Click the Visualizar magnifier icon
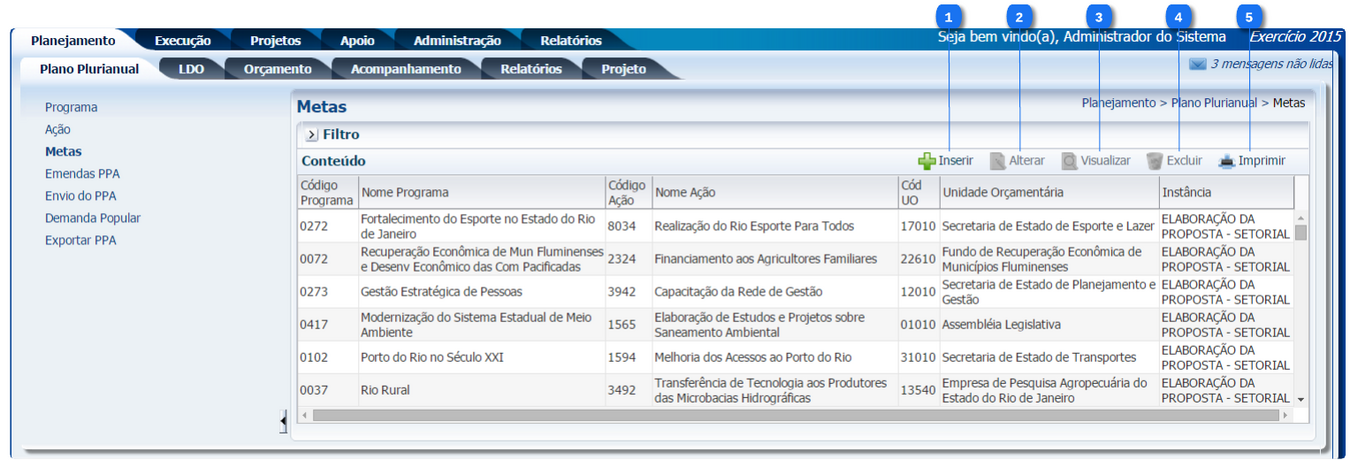Image resolution: width=1350 pixels, height=460 pixels. pyautogui.click(x=1070, y=161)
